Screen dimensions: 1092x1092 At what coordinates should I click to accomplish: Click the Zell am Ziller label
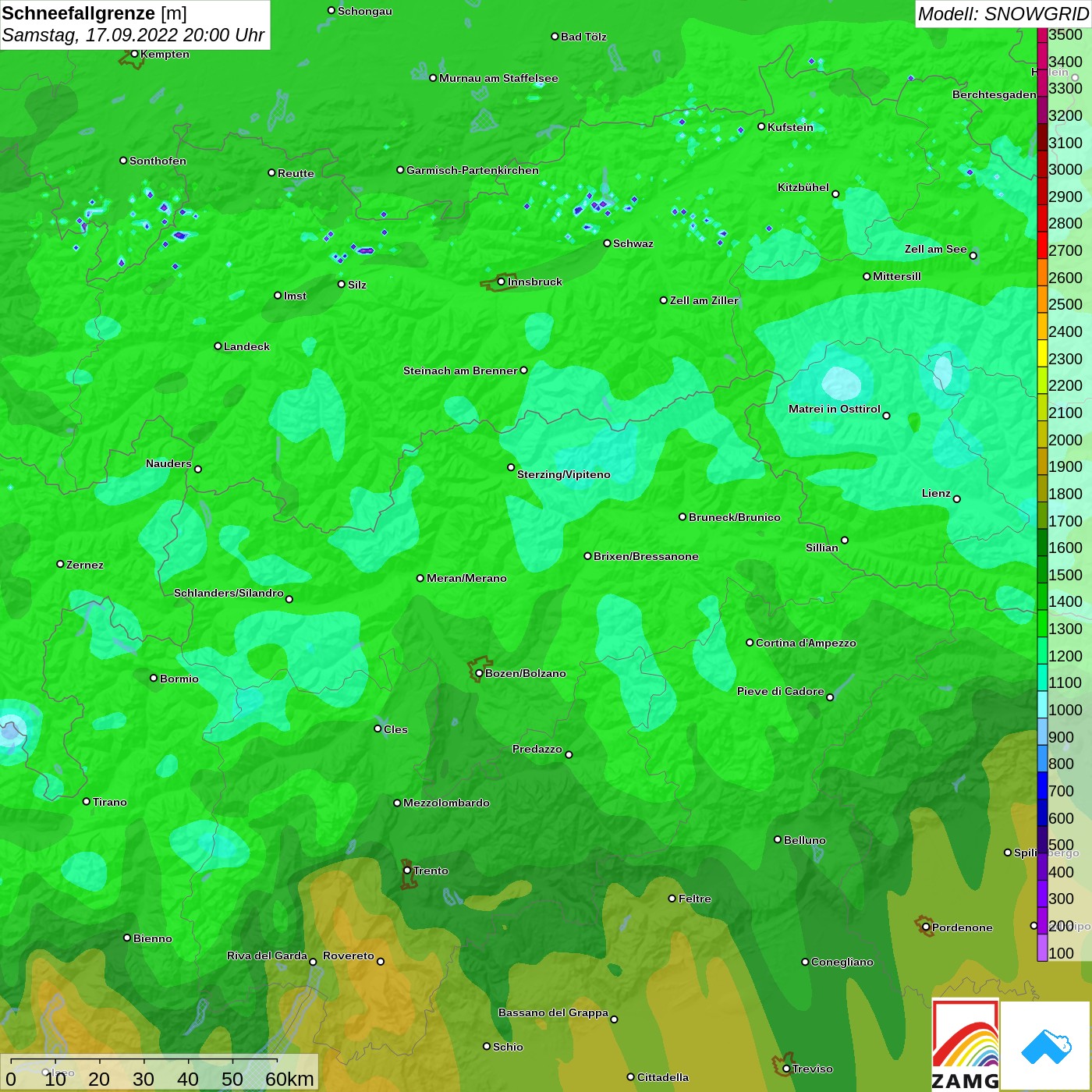[x=704, y=300]
